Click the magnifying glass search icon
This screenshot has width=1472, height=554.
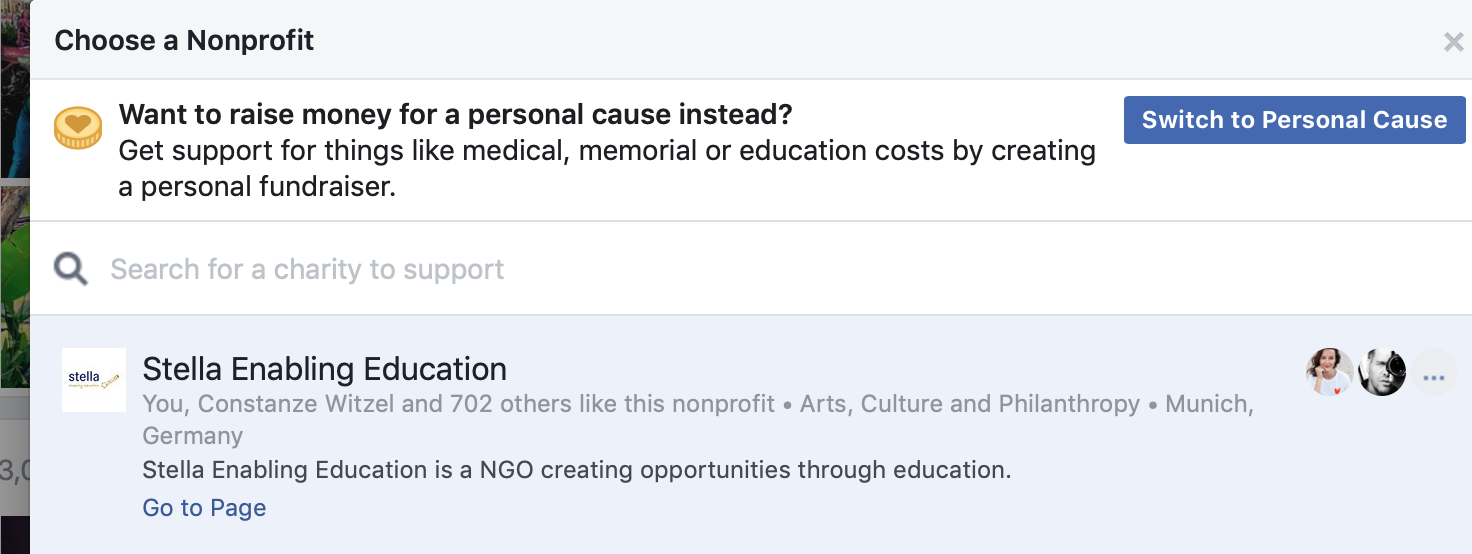(71, 269)
